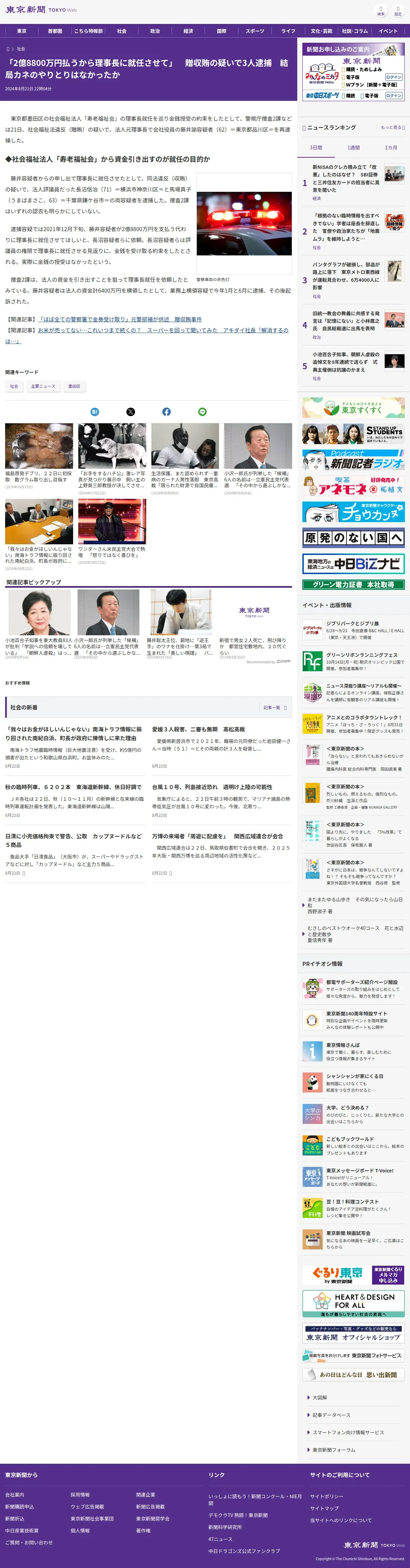The height and width of the screenshot is (1568, 410).
Task: Click 東京情報さんぽ info icon
Action: (x=312, y=1051)
